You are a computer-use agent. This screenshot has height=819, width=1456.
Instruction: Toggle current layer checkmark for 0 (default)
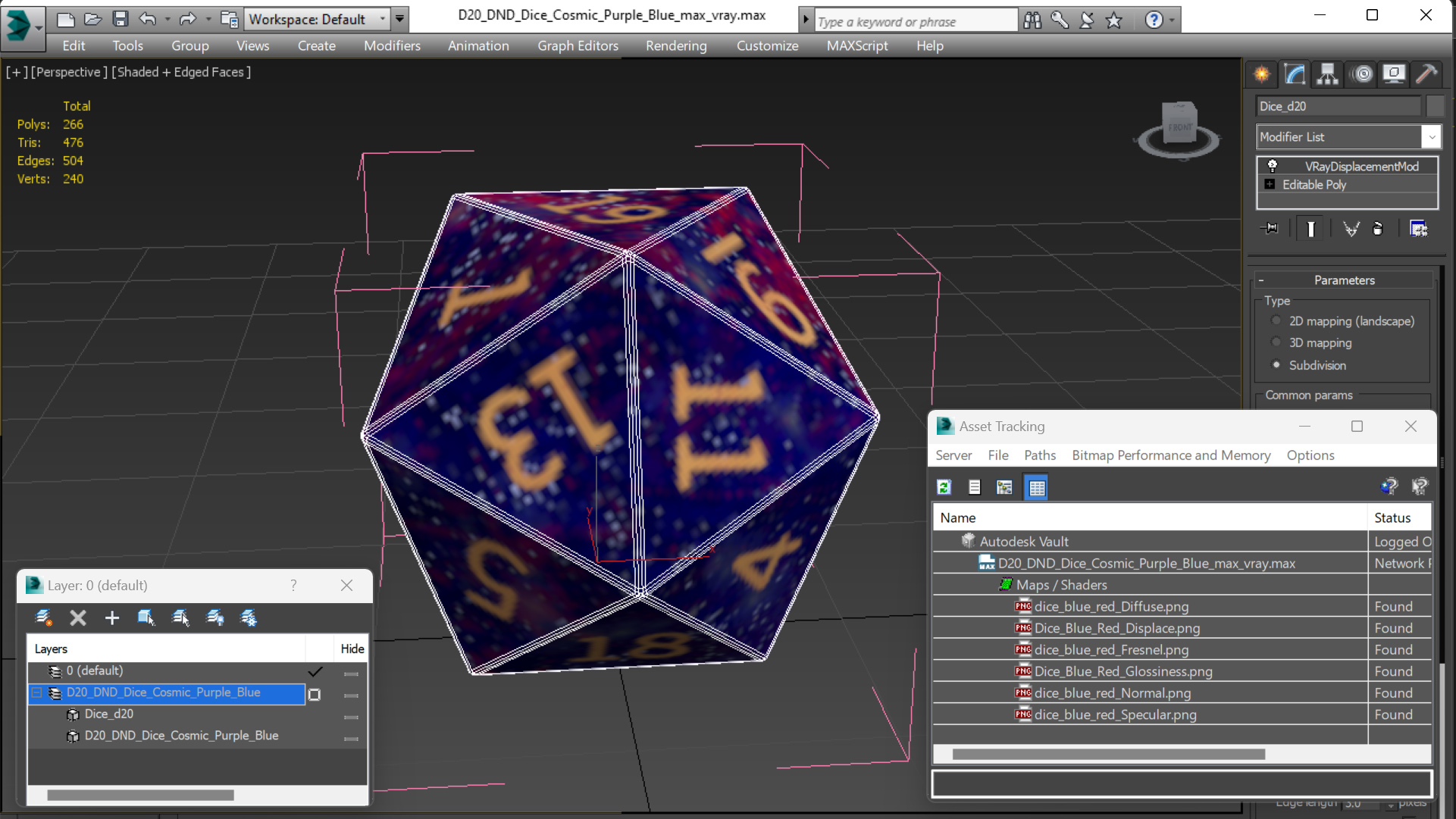[315, 671]
